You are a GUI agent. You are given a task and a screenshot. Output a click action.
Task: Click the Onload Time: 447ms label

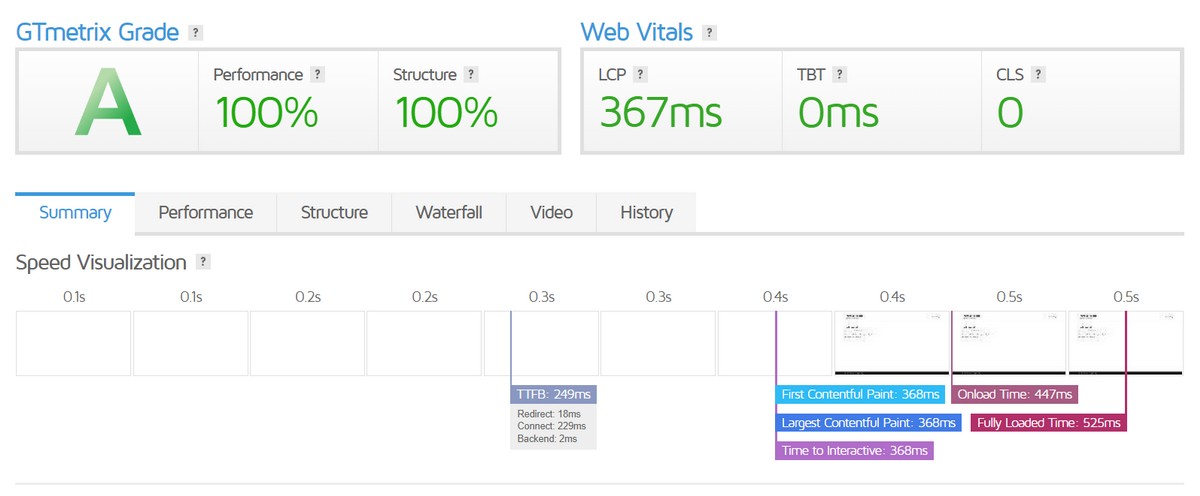(x=1014, y=394)
